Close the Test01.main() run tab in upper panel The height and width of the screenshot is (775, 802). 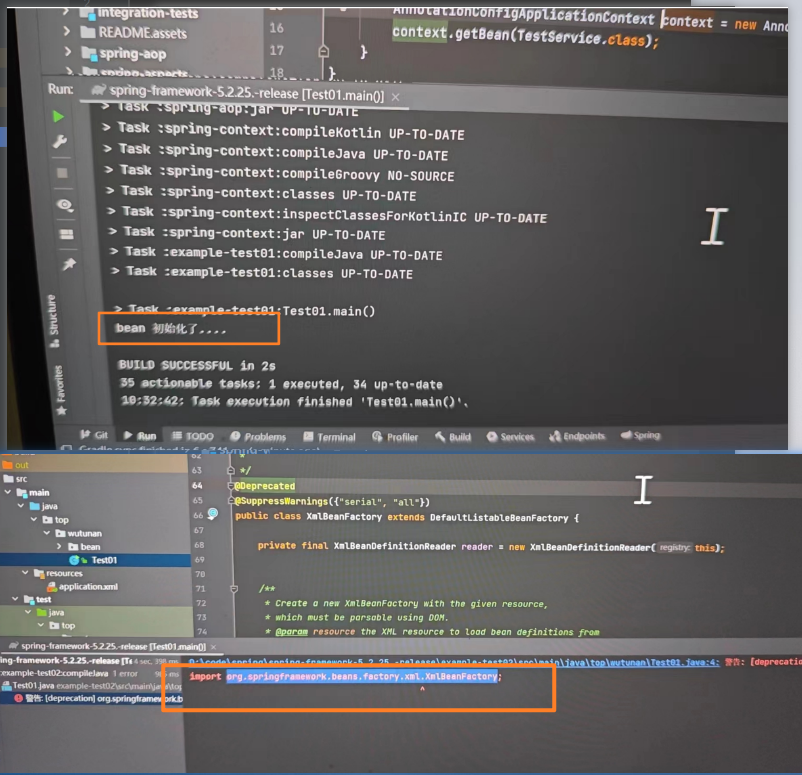tap(395, 95)
